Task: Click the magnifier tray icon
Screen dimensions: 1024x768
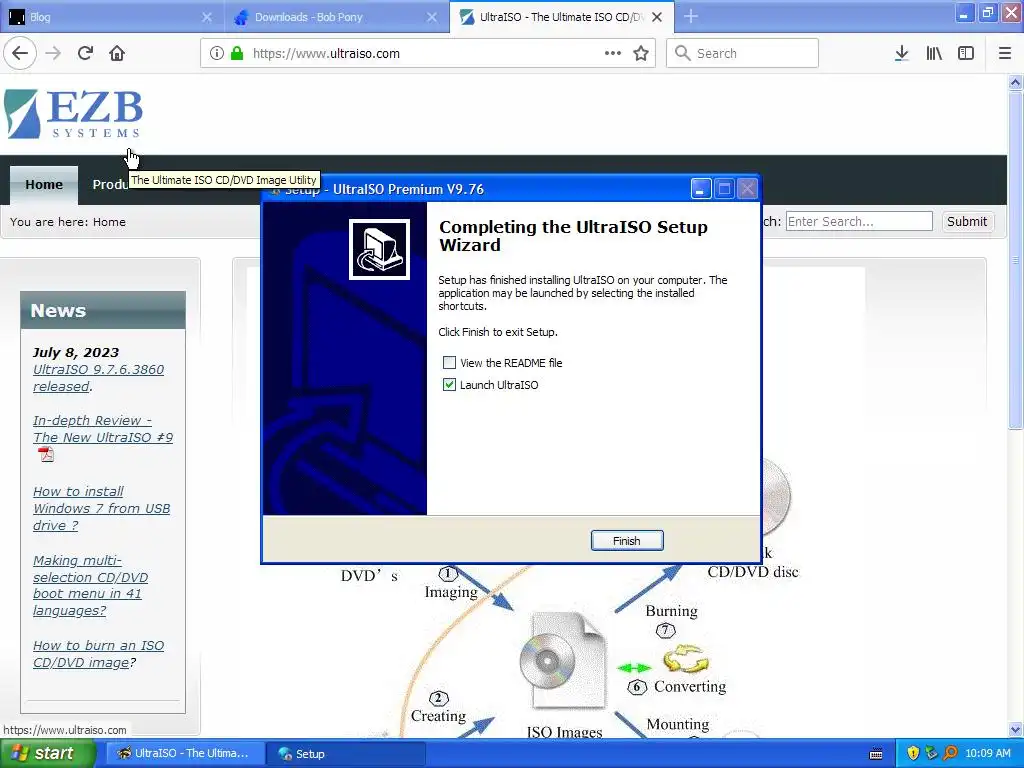Action: [950, 753]
